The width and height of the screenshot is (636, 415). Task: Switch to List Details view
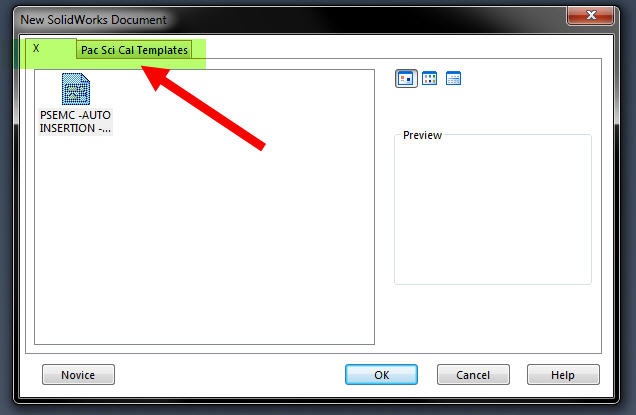tap(453, 78)
